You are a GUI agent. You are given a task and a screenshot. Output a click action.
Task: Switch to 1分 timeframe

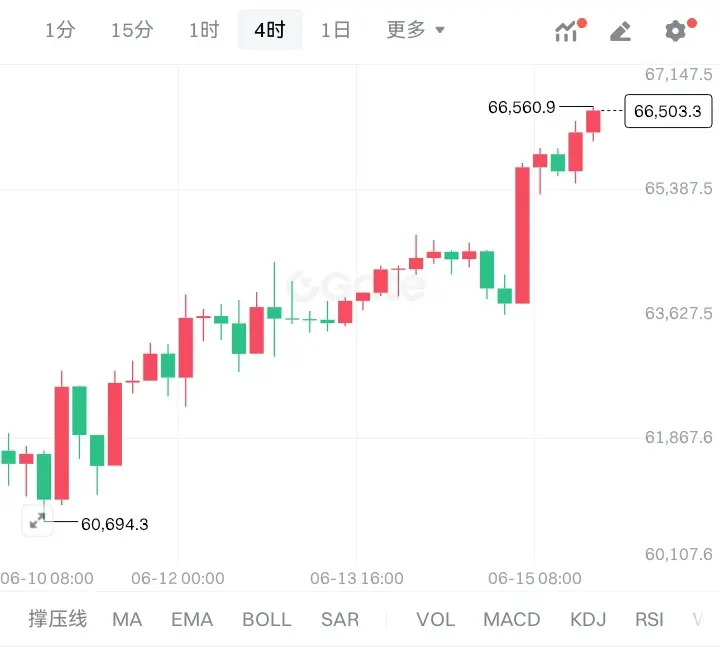click(x=60, y=30)
